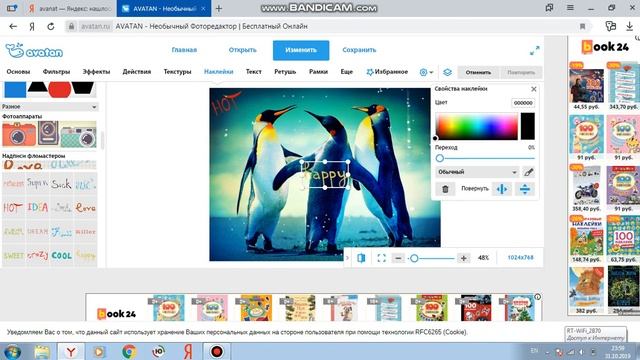Screen dimensions: 640x360
Task: Switch to the Основы tab
Action: click(18, 72)
